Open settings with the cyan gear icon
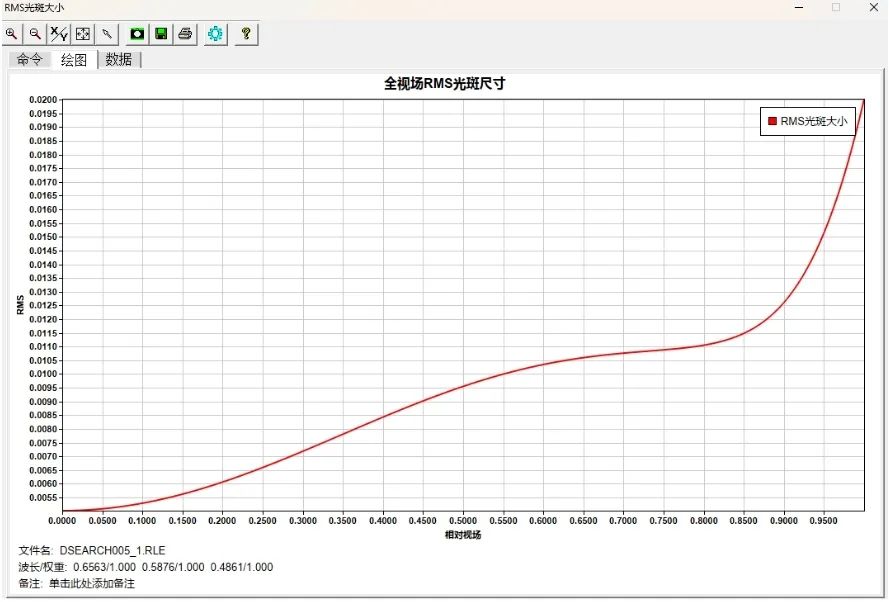Screen dimensions: 889x602 click(x=215, y=34)
